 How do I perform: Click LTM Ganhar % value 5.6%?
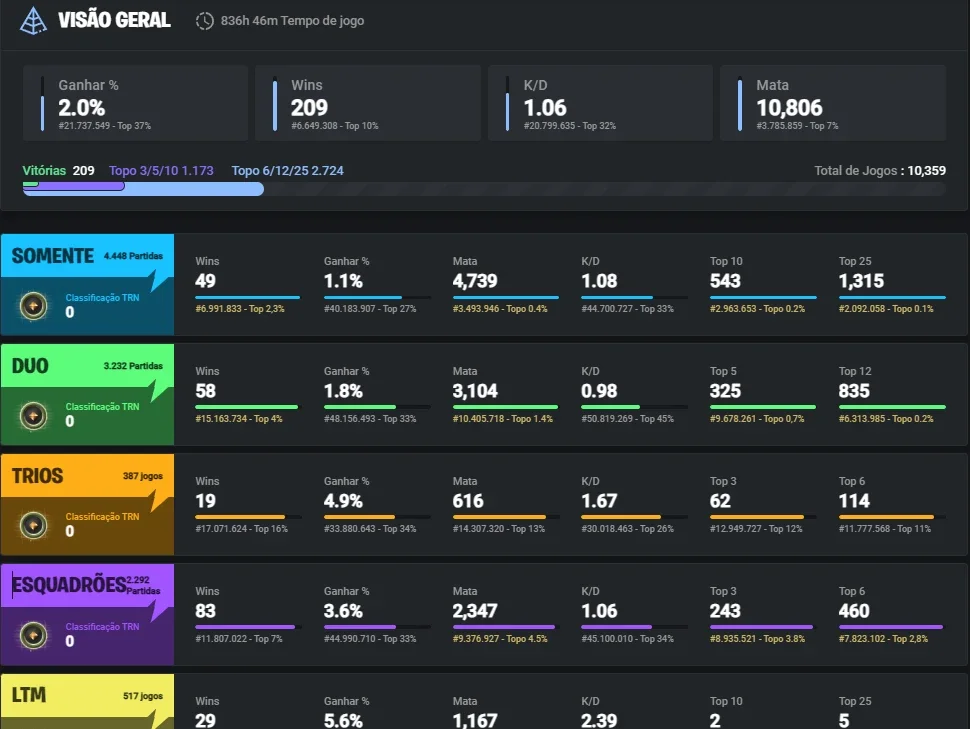pos(343,720)
